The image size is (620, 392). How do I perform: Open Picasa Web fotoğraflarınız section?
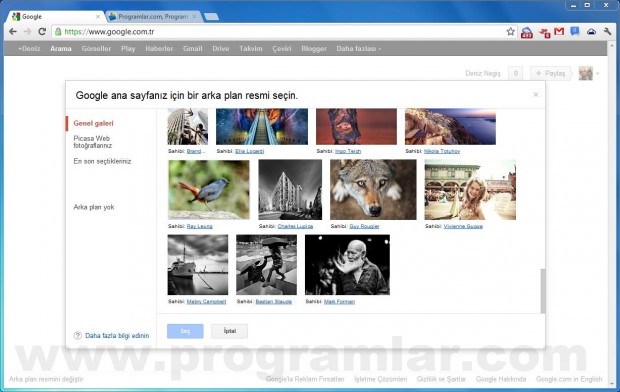(93, 142)
